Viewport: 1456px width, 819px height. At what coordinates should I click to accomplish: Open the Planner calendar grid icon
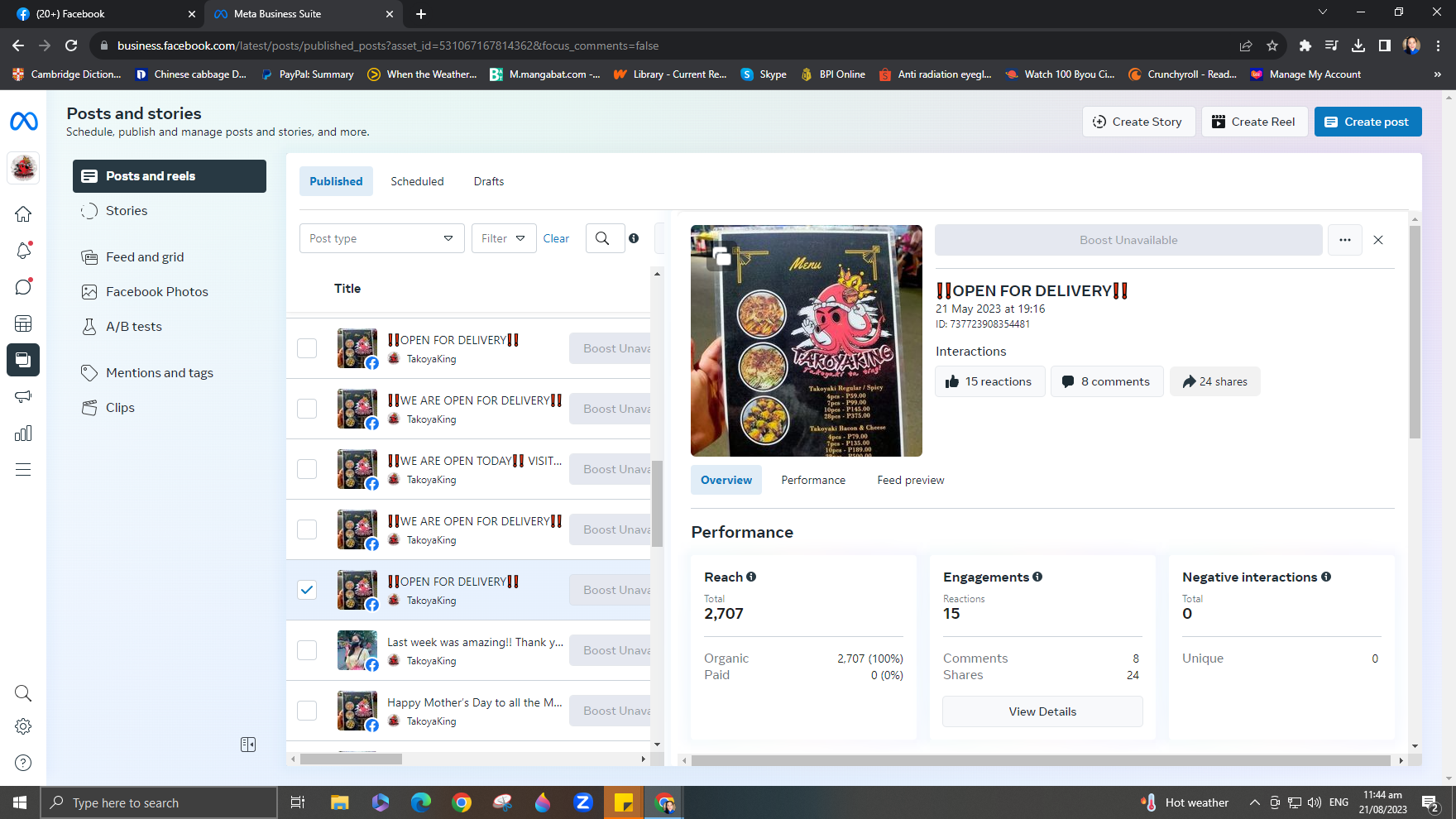tap(23, 323)
